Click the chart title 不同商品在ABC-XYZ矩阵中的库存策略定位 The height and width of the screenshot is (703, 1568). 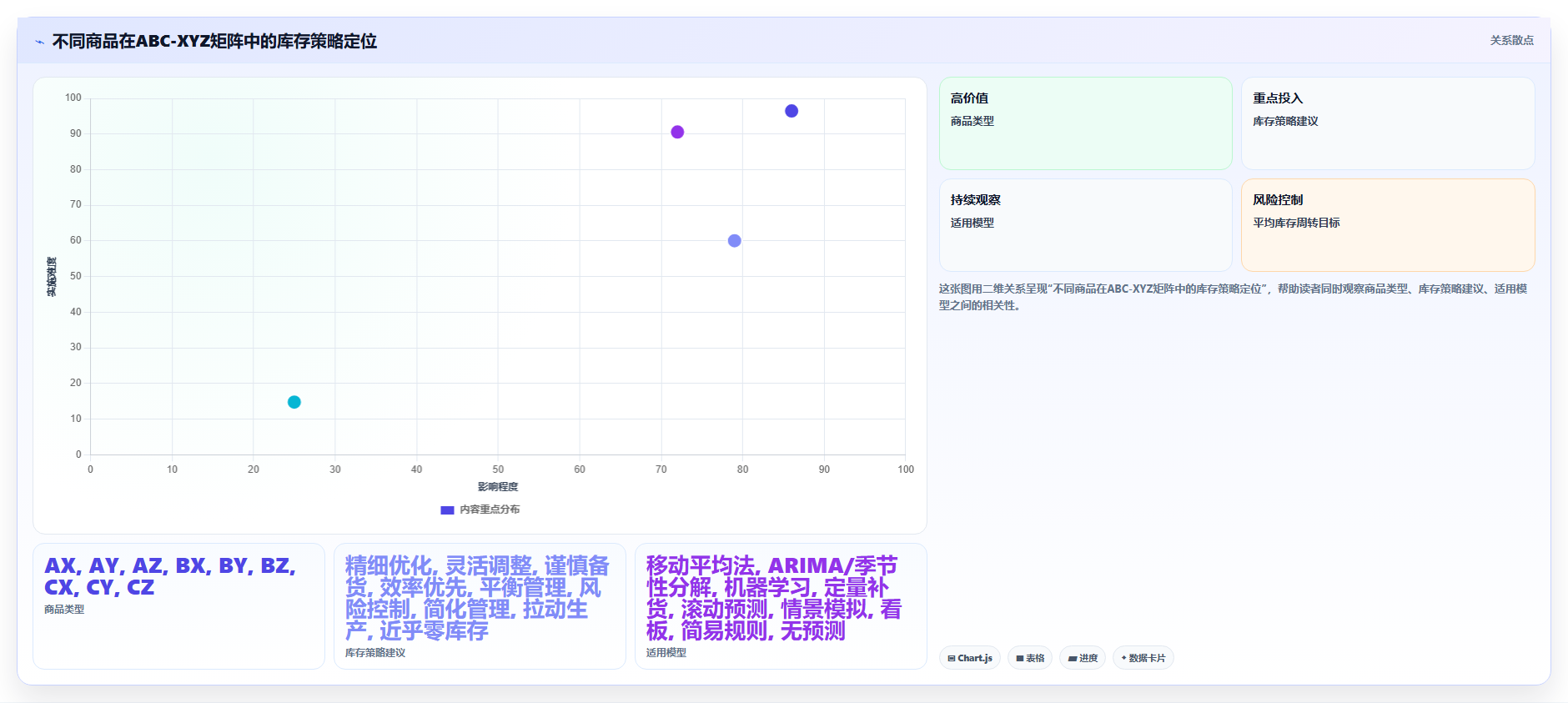point(214,41)
